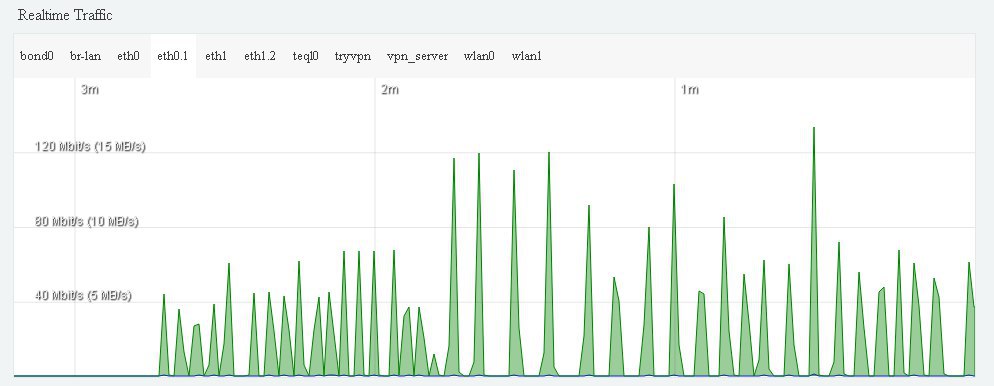Click the 1m time axis label

pos(690,90)
